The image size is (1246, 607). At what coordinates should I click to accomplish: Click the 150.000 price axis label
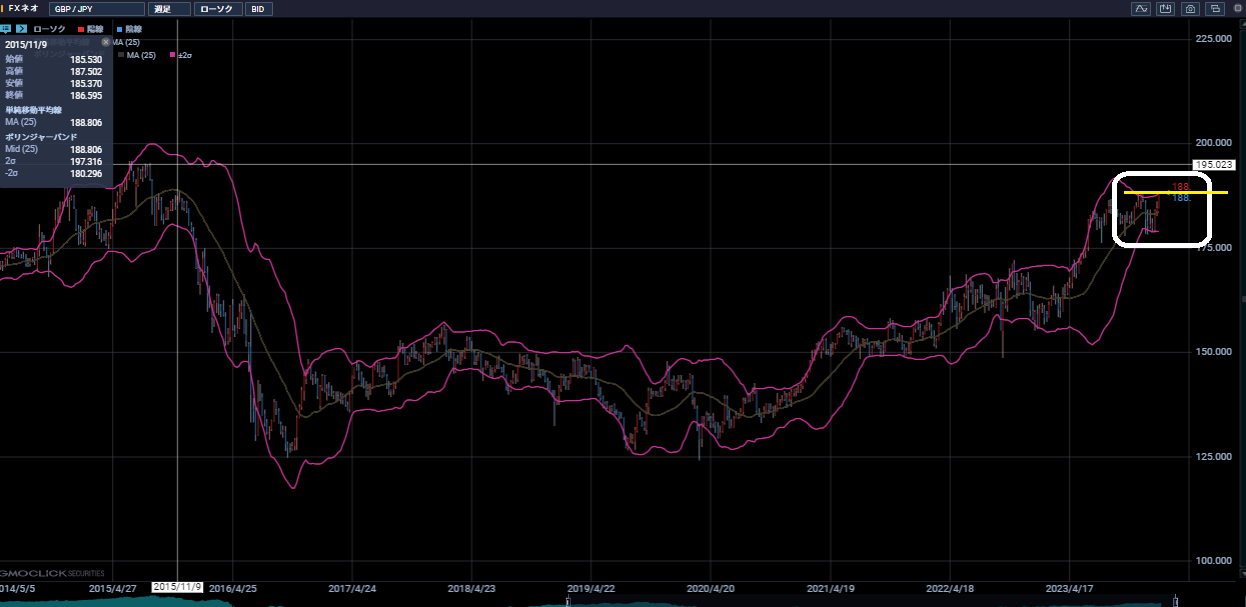click(x=1213, y=352)
